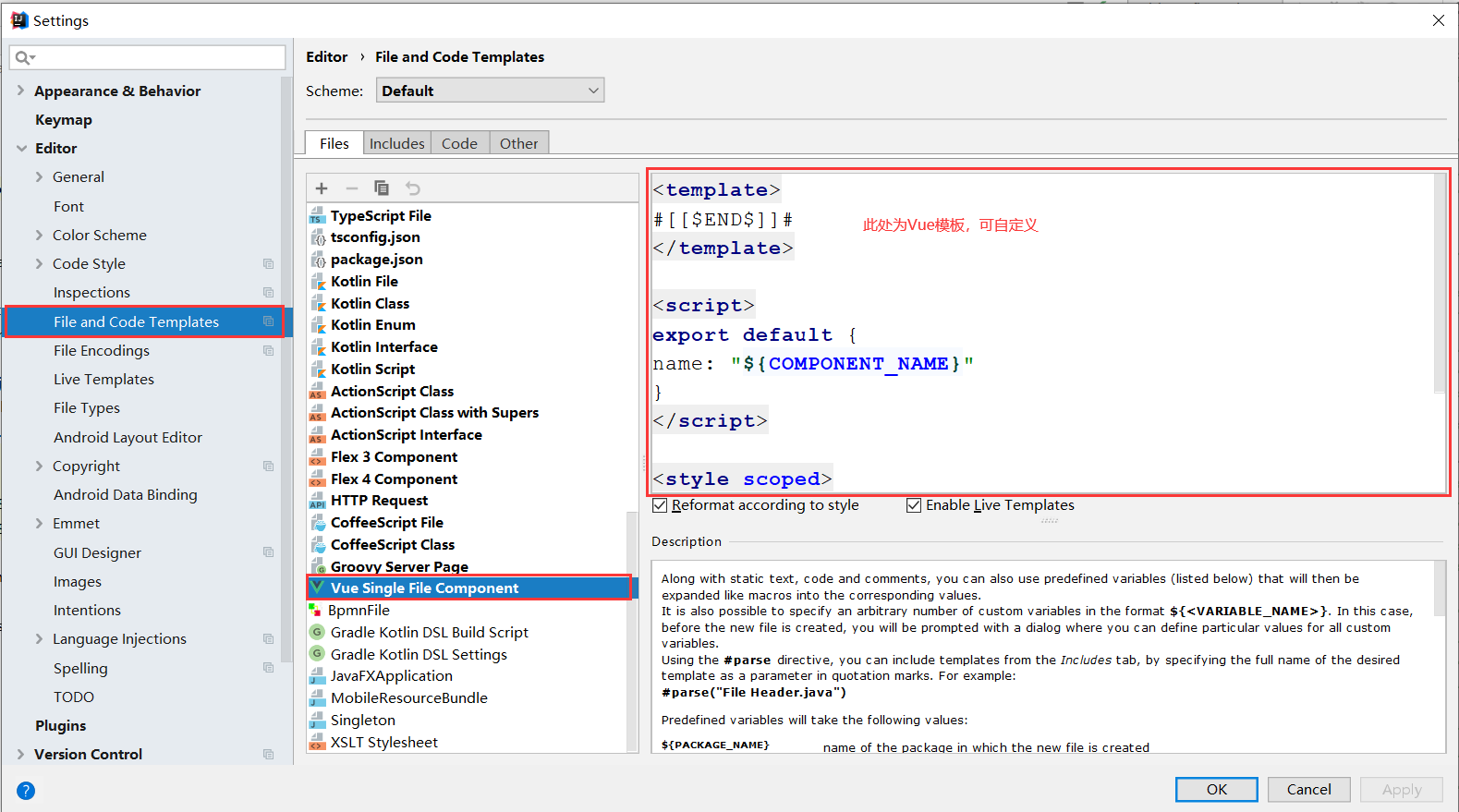Expand the Version Control section
This screenshot has height=812, width=1459.
(x=20, y=754)
